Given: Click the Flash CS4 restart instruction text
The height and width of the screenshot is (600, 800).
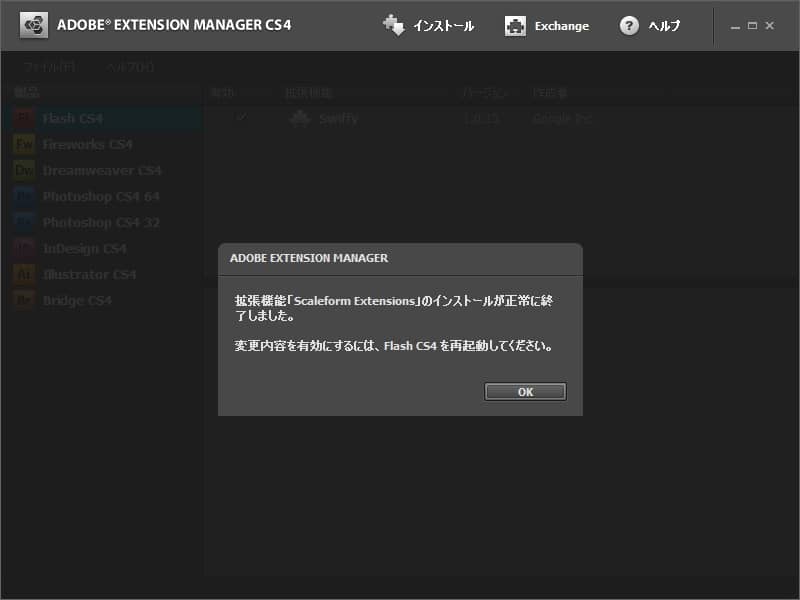Looking at the screenshot, I should pos(393,346).
